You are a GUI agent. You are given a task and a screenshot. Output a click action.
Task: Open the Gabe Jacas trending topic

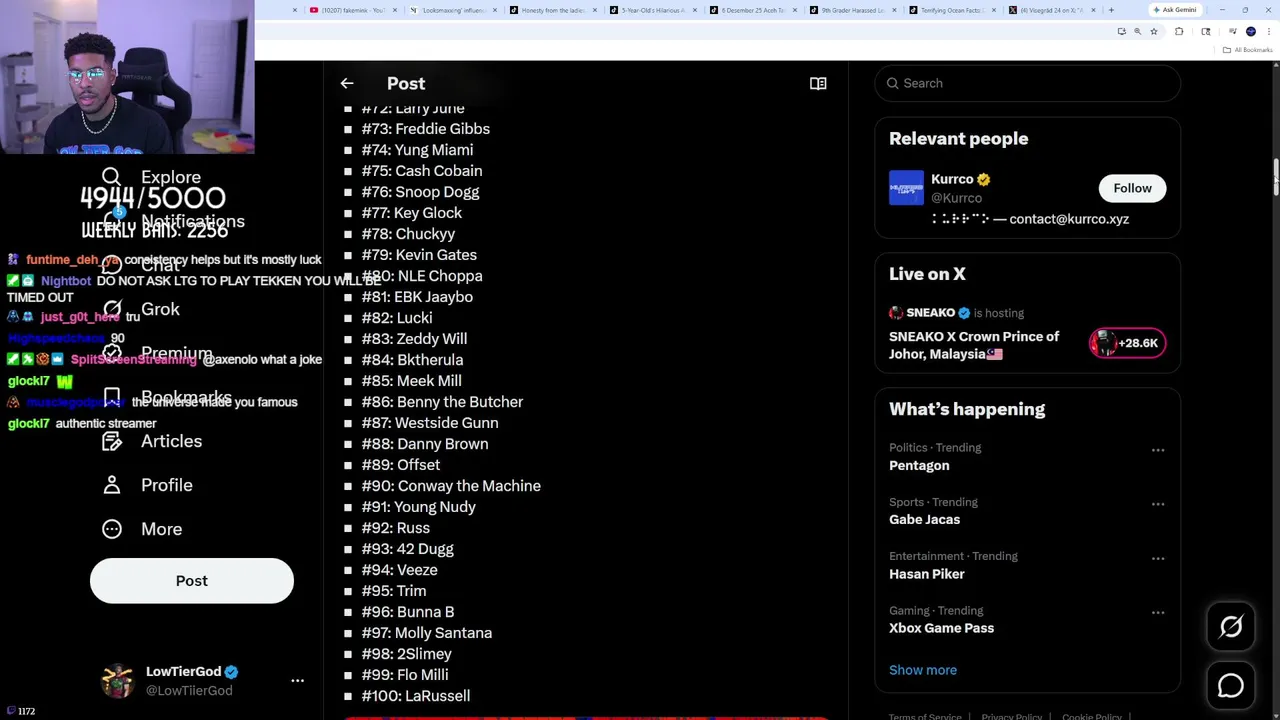point(924,520)
